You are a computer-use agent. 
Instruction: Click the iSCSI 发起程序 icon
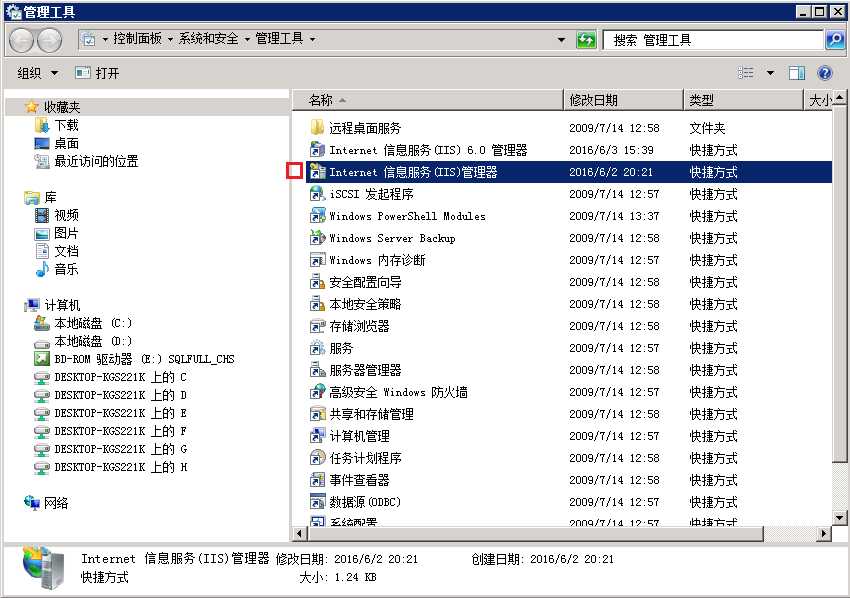[x=317, y=194]
